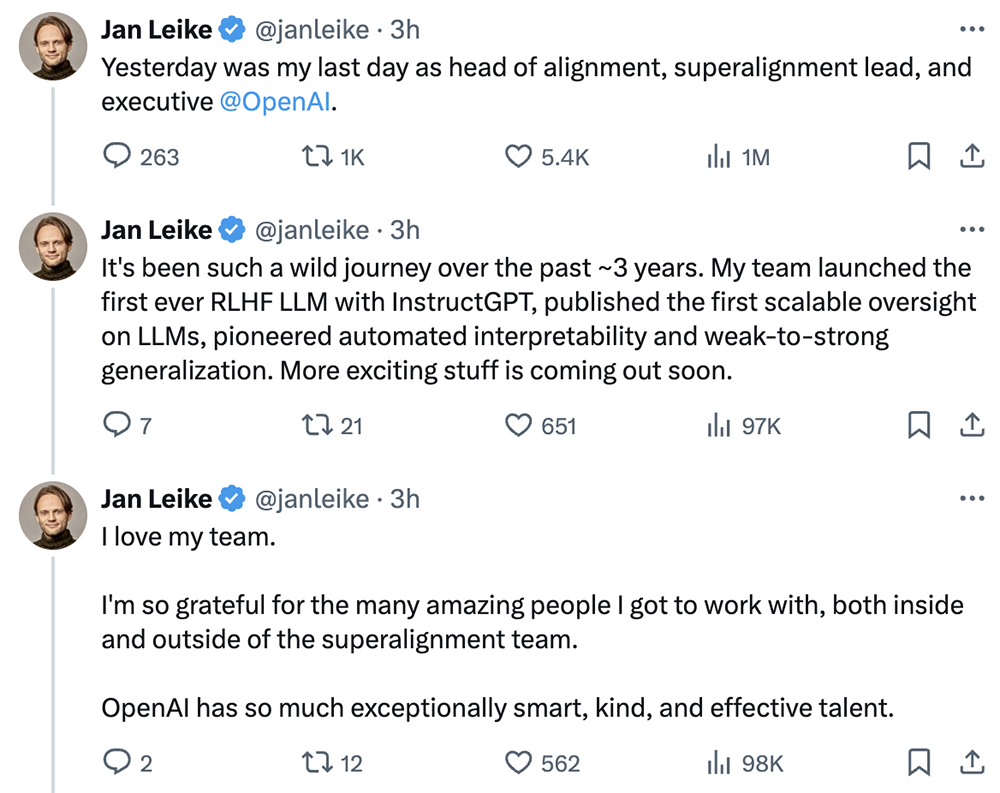Image resolution: width=1000 pixels, height=793 pixels.
Task: Repost the tweet with 21 reposts
Action: [316, 426]
